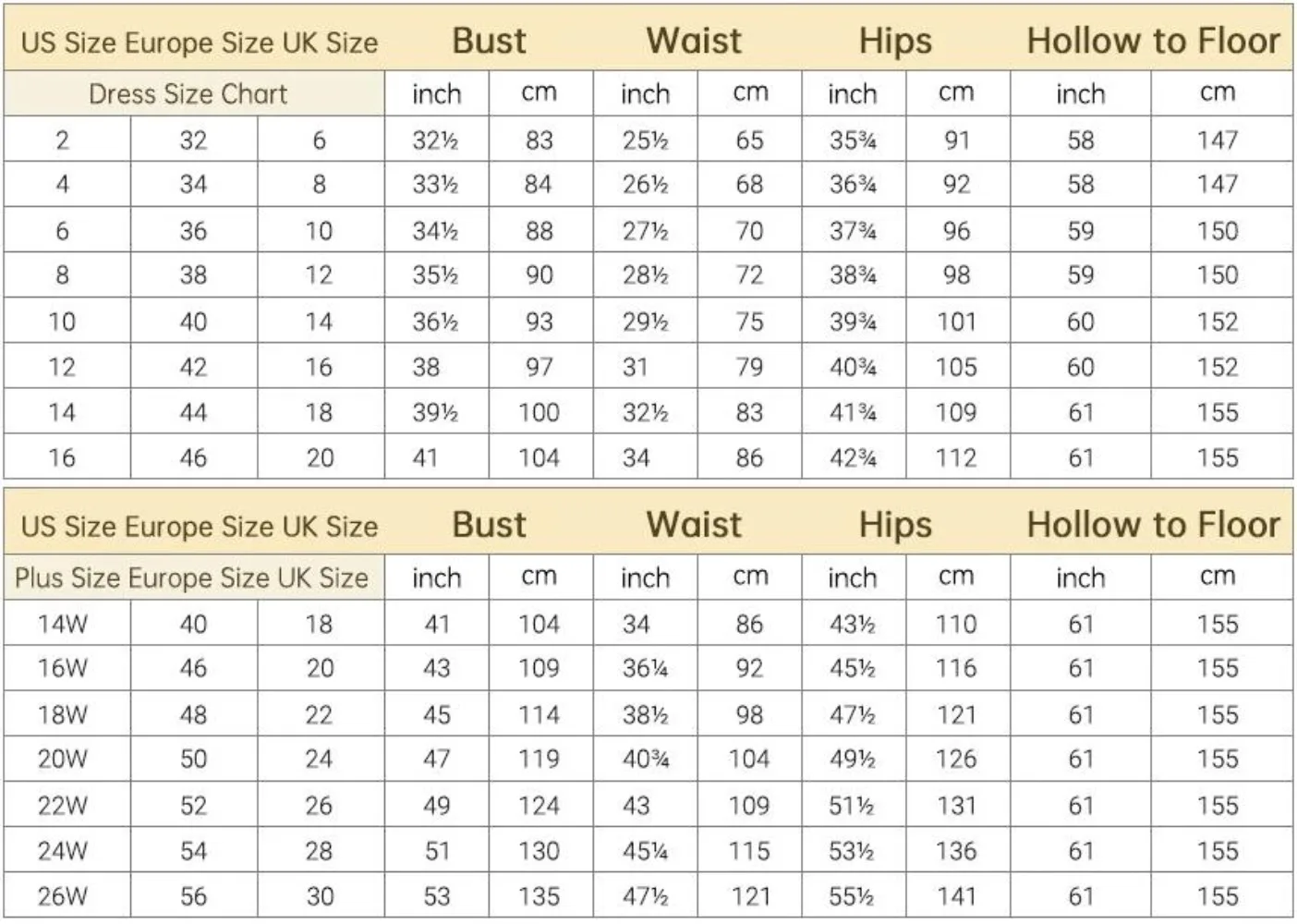Click hips 141 cm cell
Screen dimensions: 1297x924
(957, 895)
